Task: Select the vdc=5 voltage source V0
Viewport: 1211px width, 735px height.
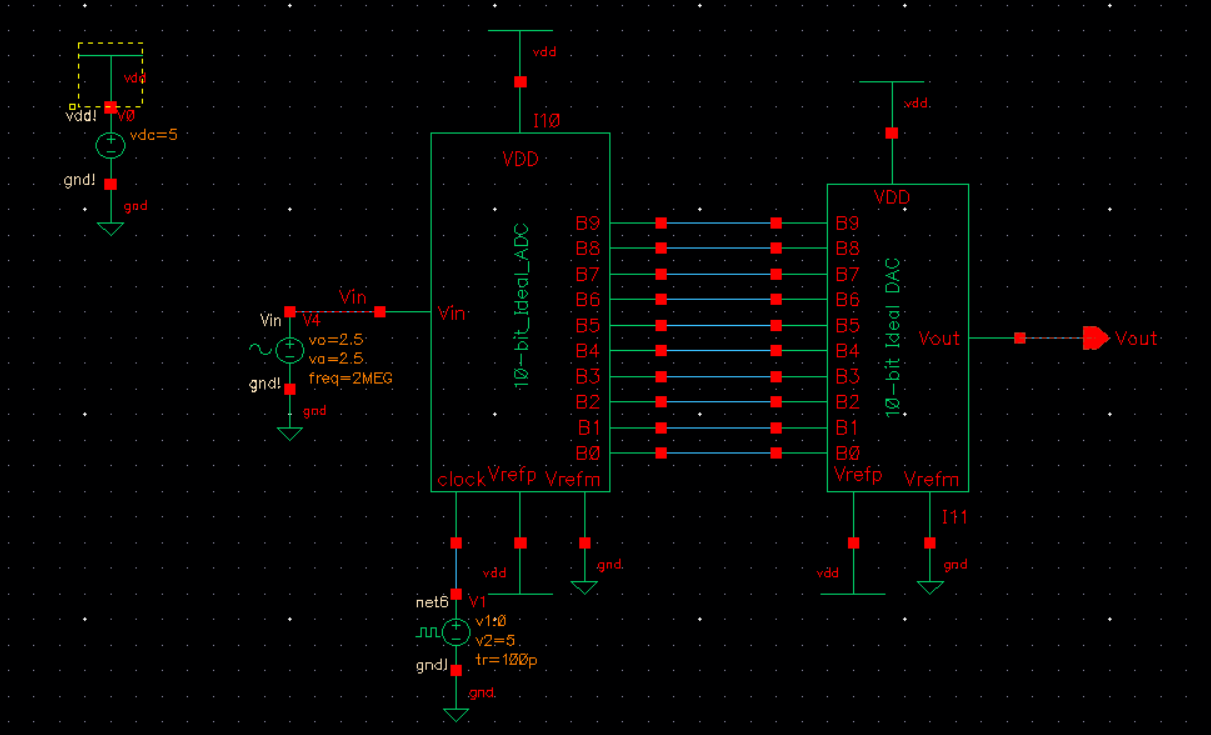Action: tap(110, 143)
